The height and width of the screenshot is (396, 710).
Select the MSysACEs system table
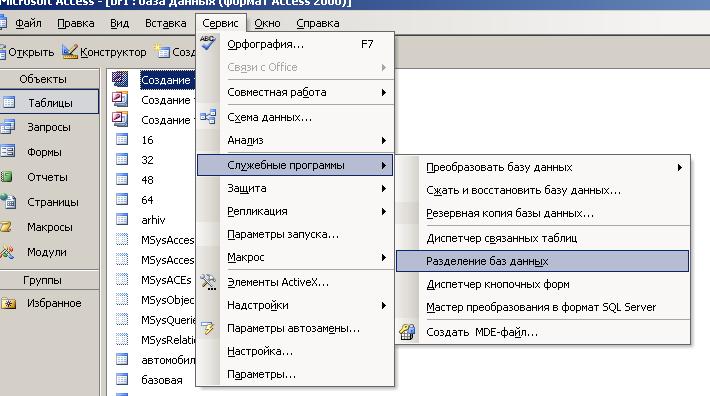coord(166,280)
